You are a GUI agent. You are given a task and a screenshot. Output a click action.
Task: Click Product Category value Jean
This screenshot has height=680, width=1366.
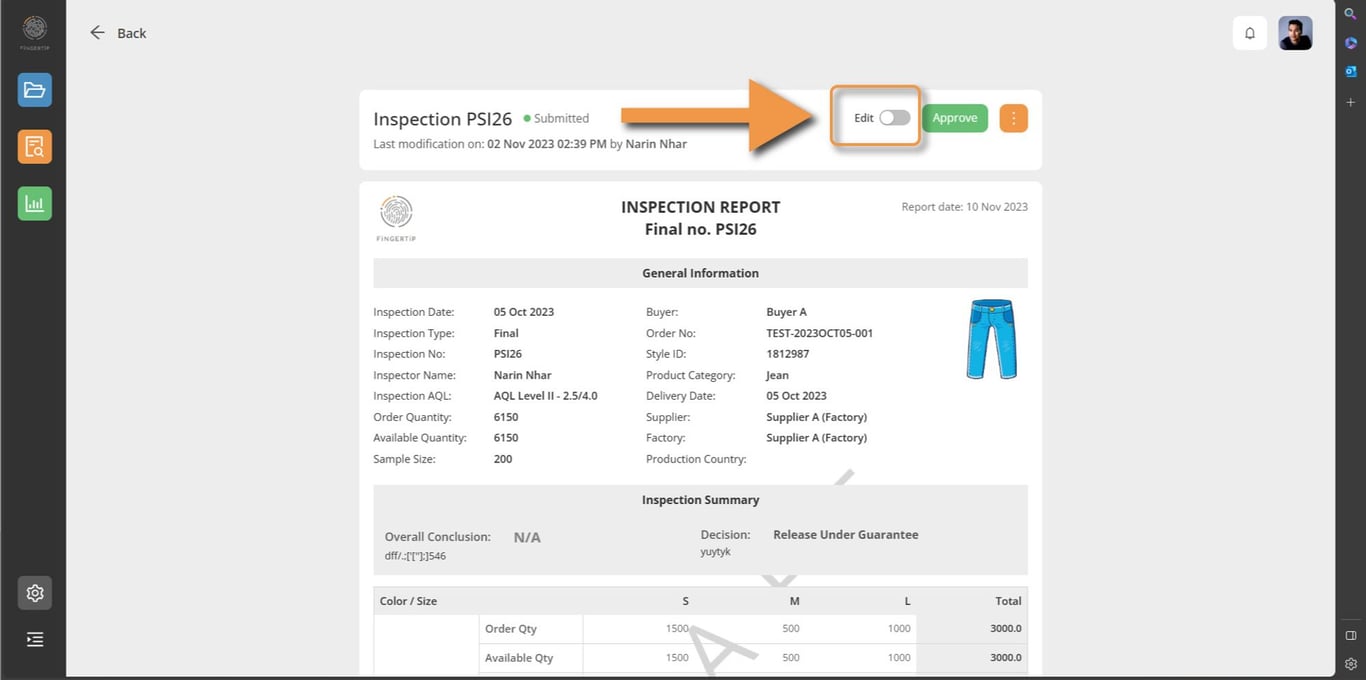coord(777,375)
